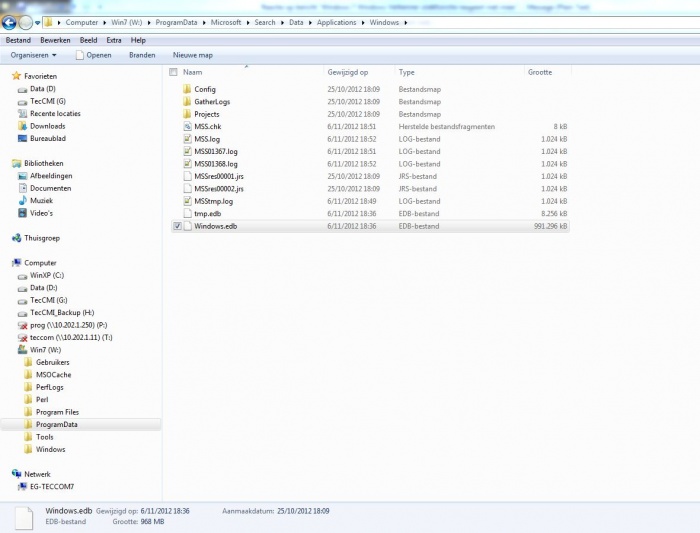Click the Netwerk icon in sidebar
Viewport: 700px width, 533px height.
pos(17,474)
